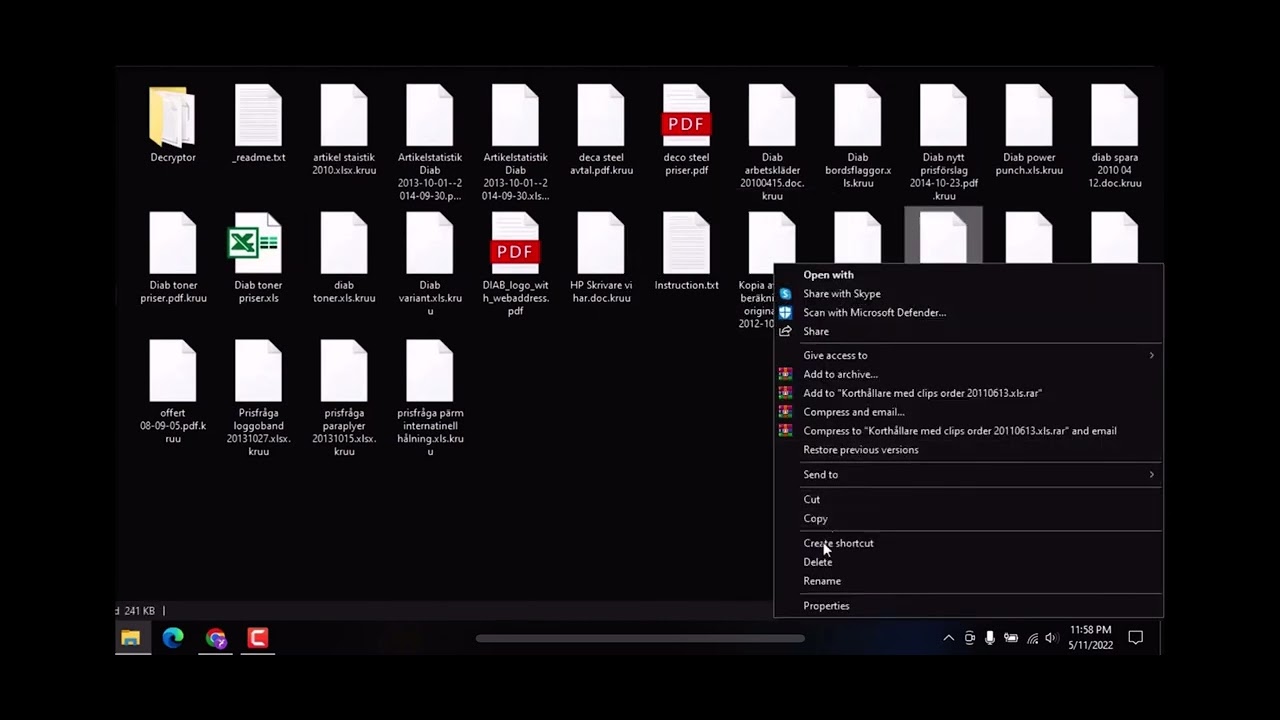This screenshot has width=1280, height=720.
Task: Choose Restore previous versions
Action: [x=967, y=450]
